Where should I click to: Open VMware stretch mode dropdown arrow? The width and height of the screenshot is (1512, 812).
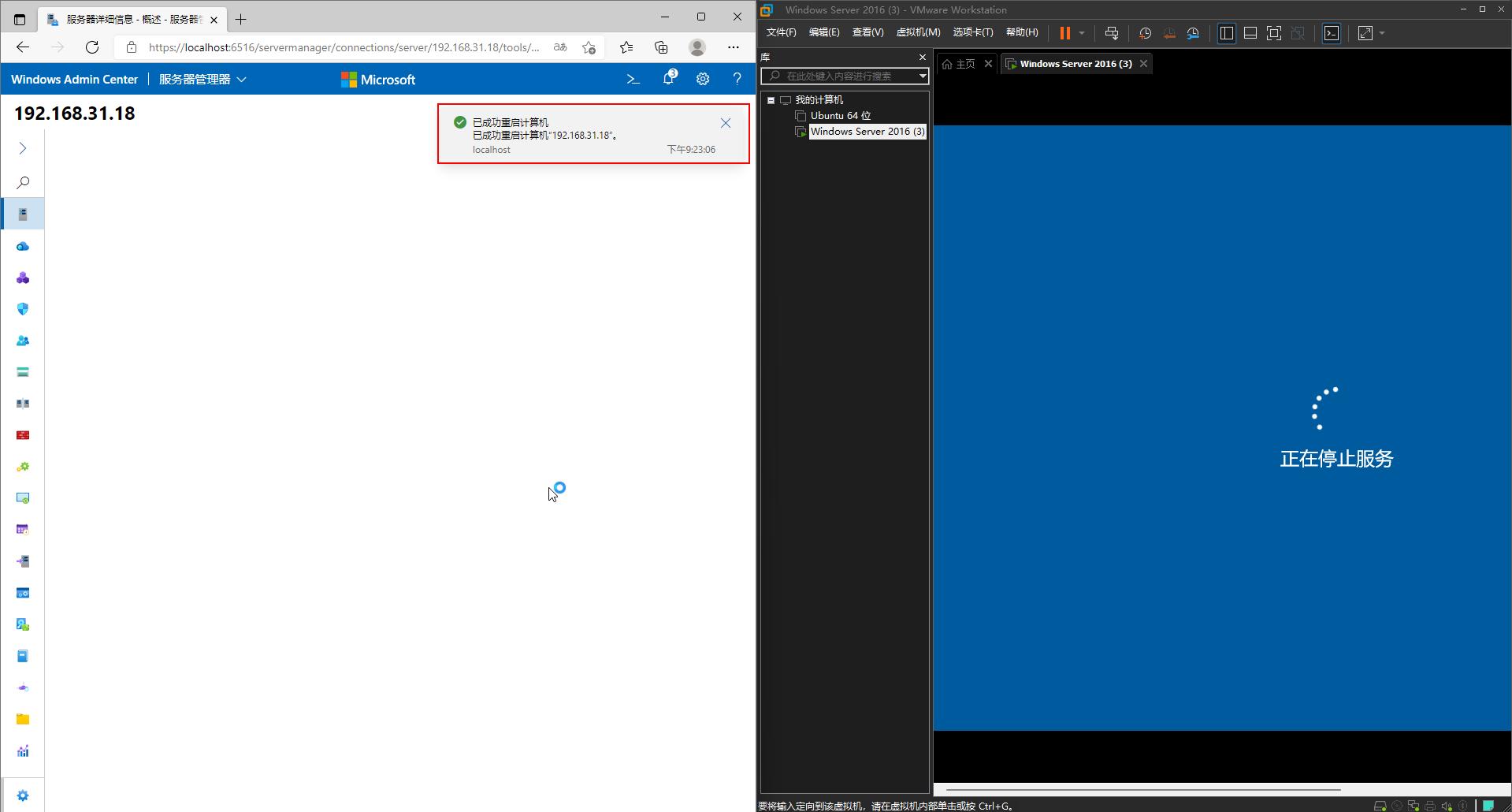(x=1382, y=33)
